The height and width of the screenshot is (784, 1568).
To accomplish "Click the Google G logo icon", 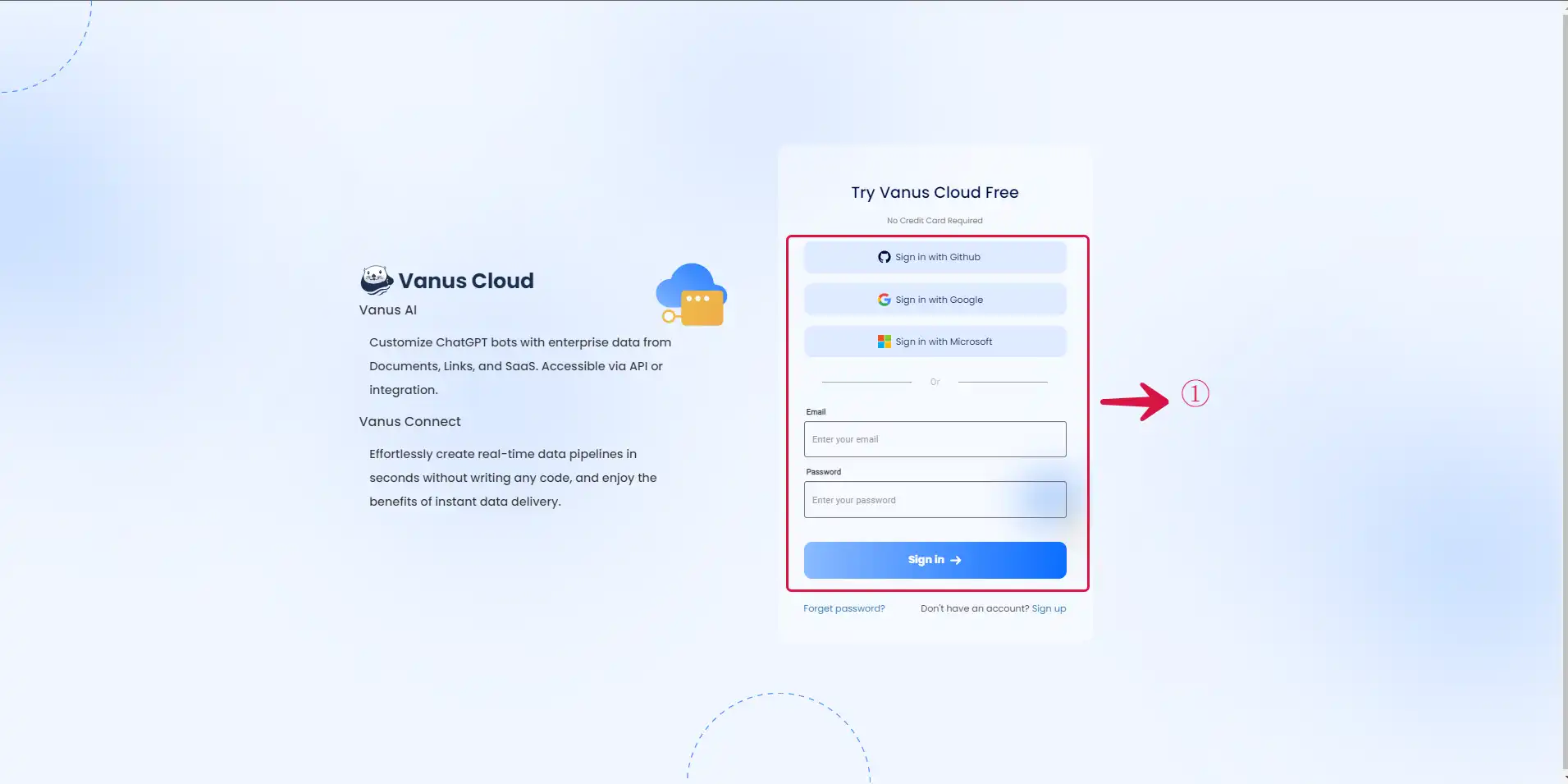I will 884,300.
